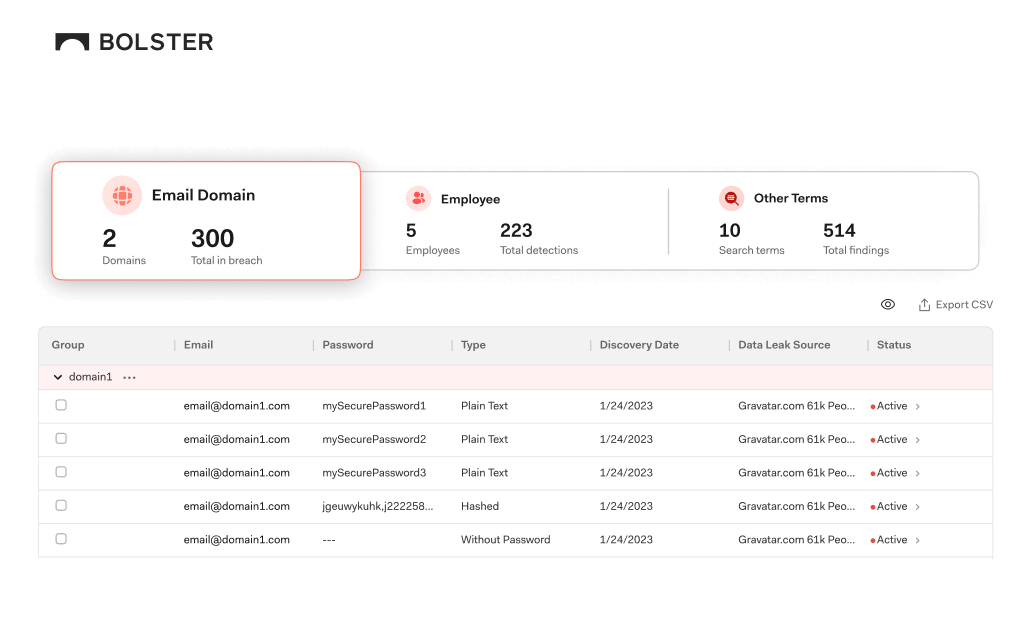This screenshot has width=1030, height=635.
Task: Select the Employee card
Action: [514, 221]
